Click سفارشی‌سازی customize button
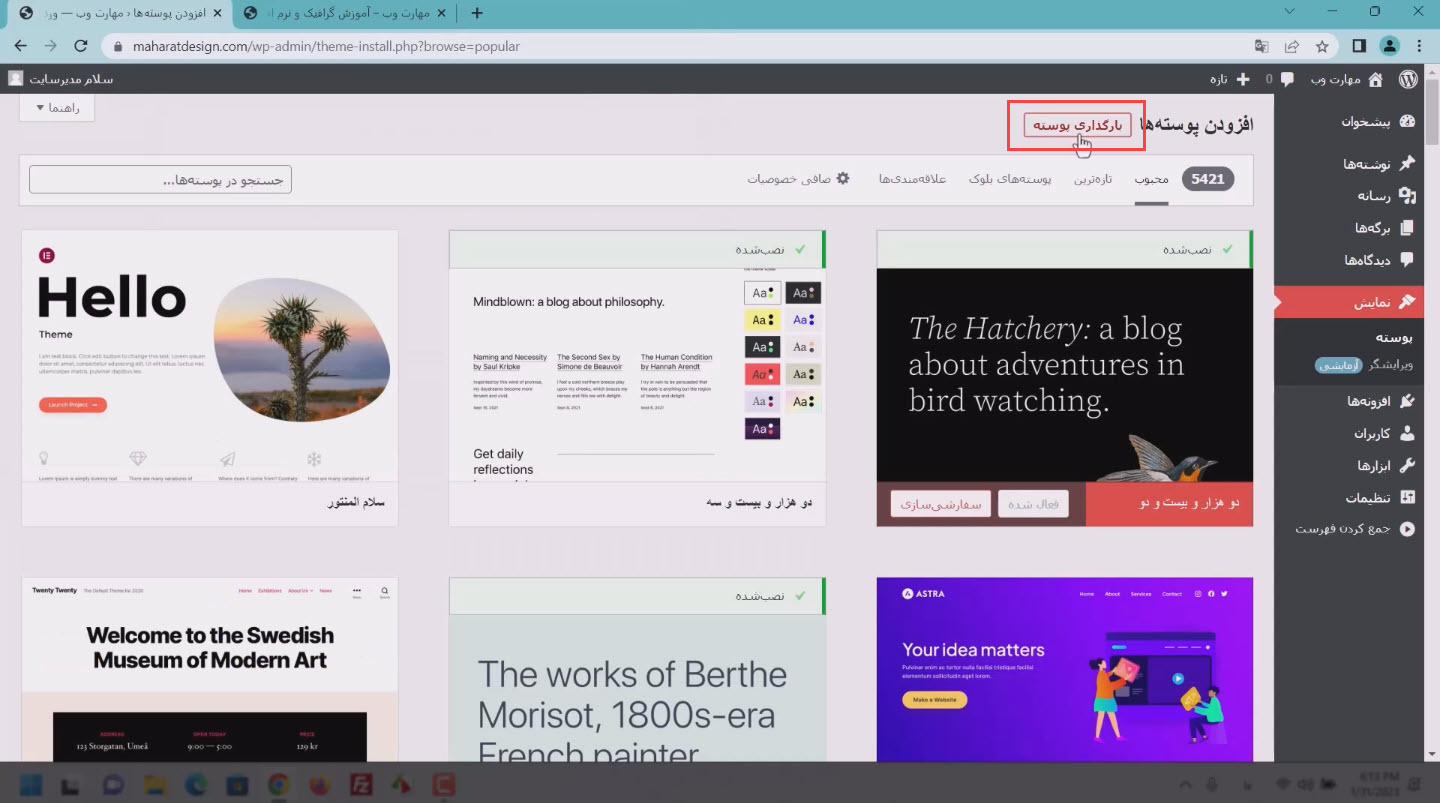This screenshot has width=1440, height=803. tap(941, 504)
